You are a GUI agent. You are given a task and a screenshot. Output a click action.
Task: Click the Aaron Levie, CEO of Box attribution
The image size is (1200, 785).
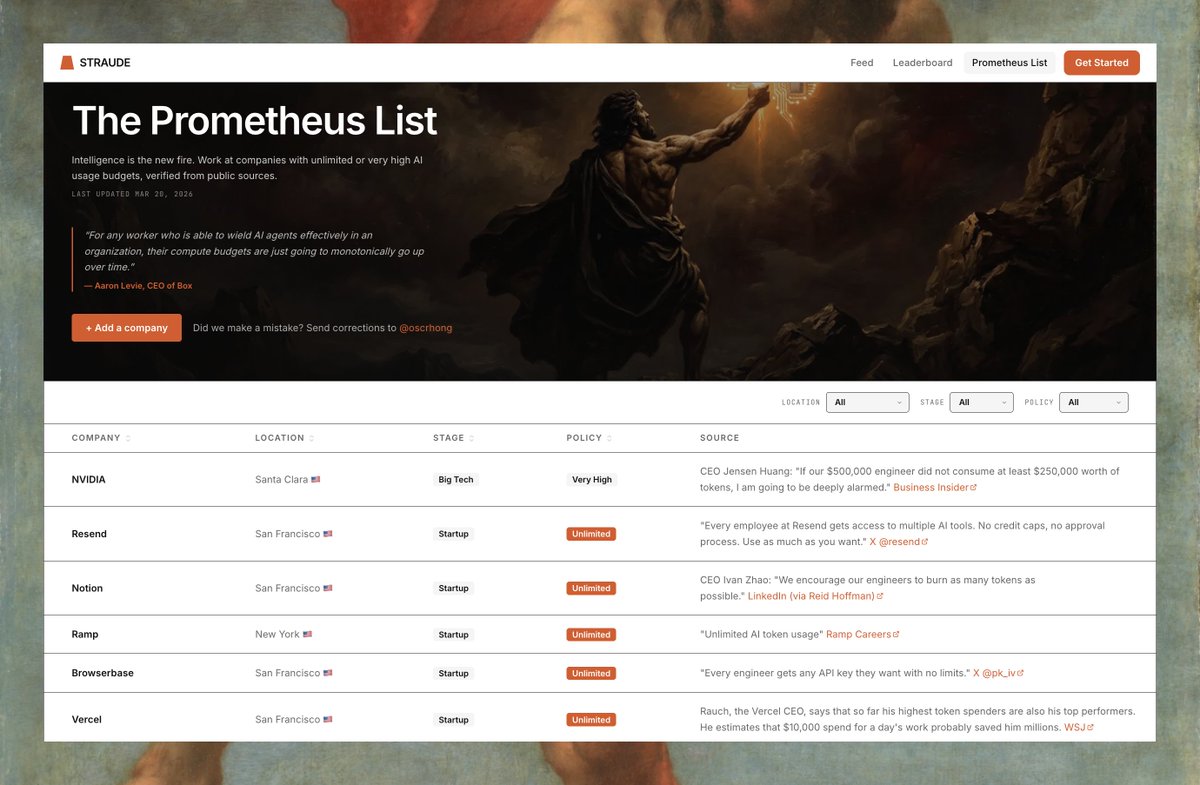pos(138,286)
